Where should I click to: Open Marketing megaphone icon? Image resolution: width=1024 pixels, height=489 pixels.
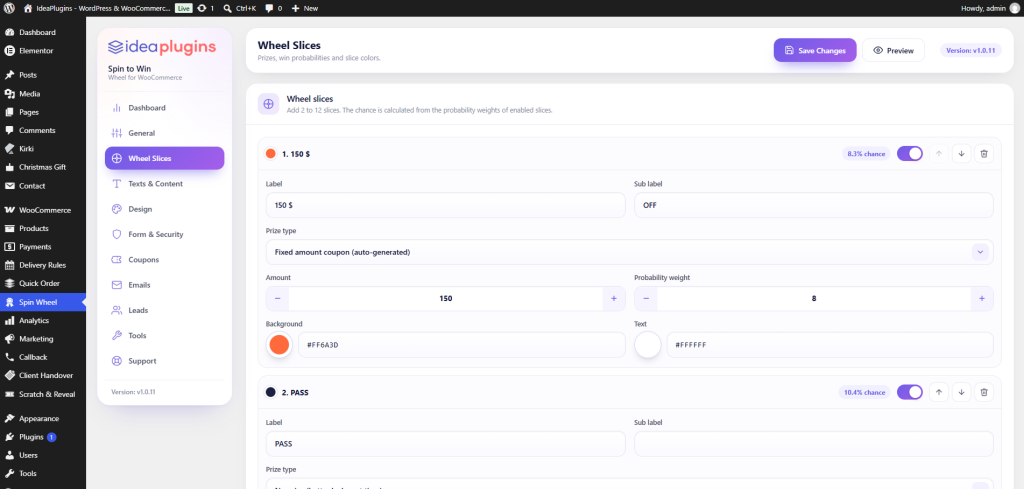coord(10,339)
